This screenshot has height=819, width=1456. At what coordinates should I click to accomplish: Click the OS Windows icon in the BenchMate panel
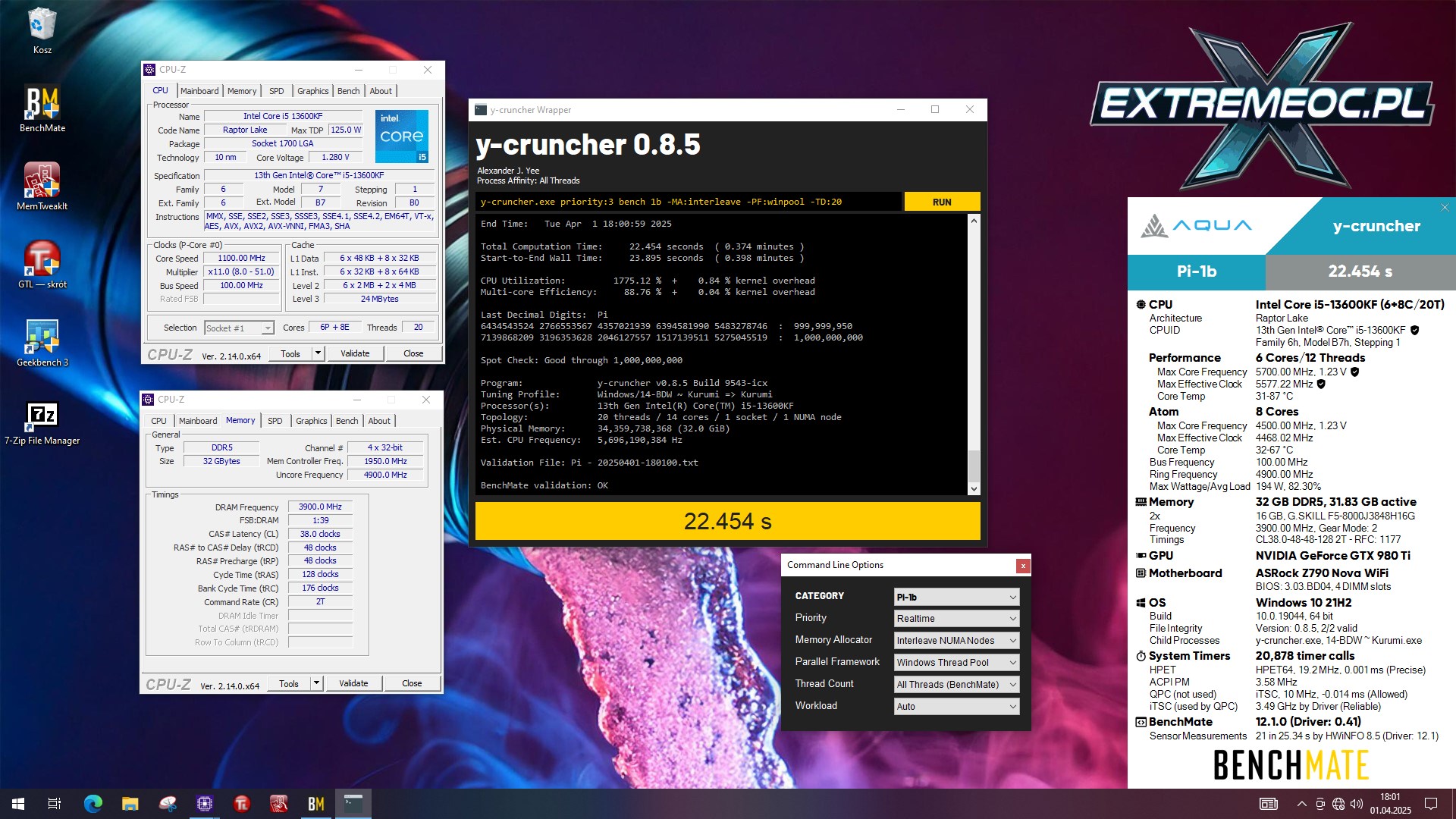tap(1141, 603)
